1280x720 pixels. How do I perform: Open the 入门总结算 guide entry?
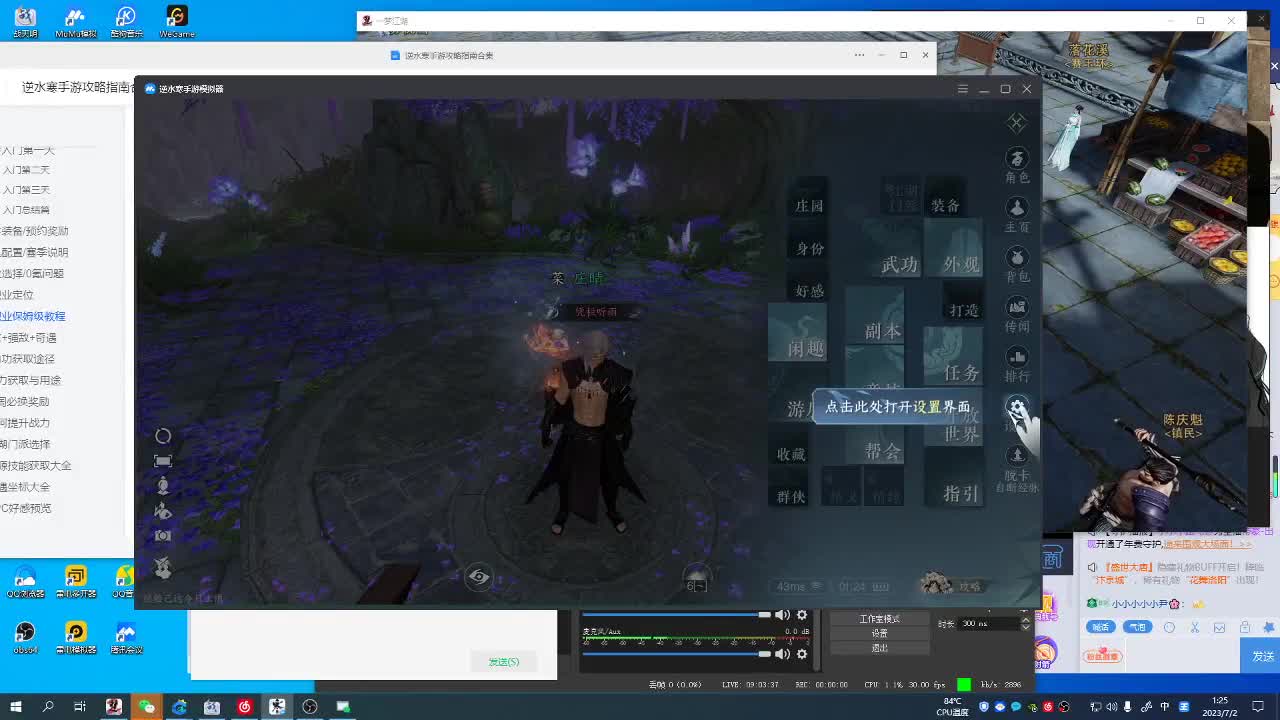(26, 210)
